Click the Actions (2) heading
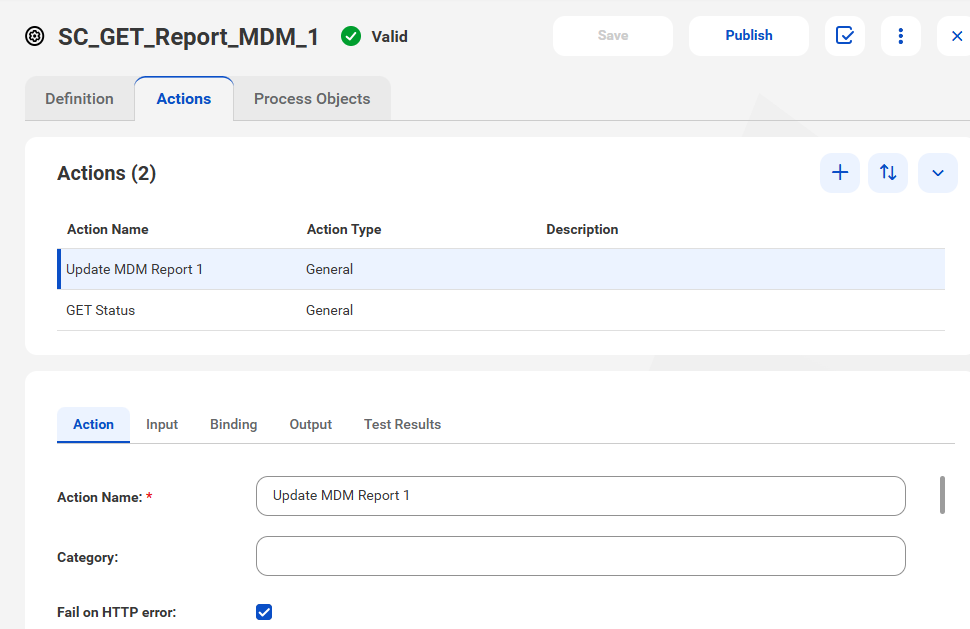Screen dimensions: 970x629 coord(106,173)
